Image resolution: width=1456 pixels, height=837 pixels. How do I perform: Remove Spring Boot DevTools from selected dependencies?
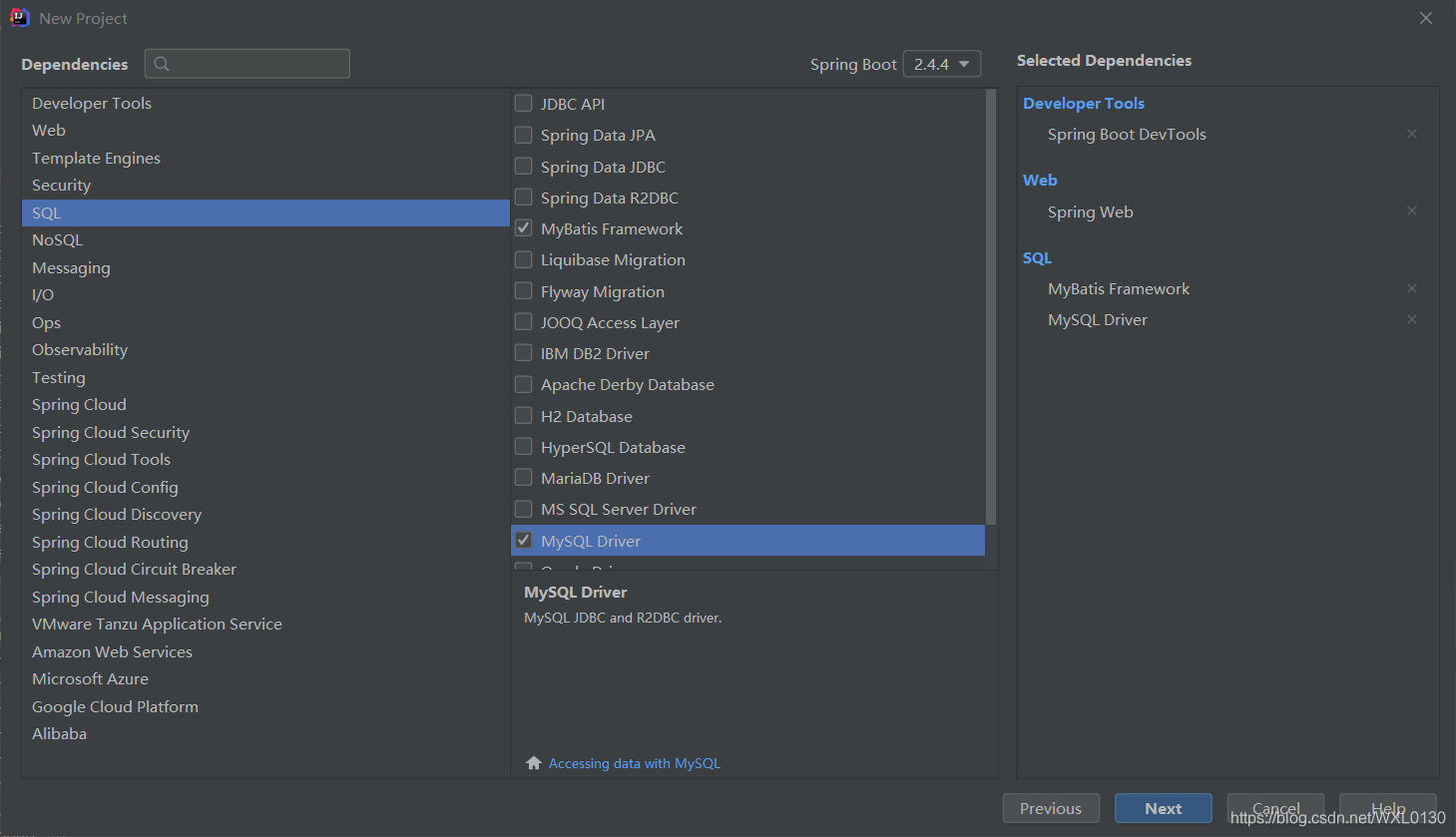(x=1411, y=134)
